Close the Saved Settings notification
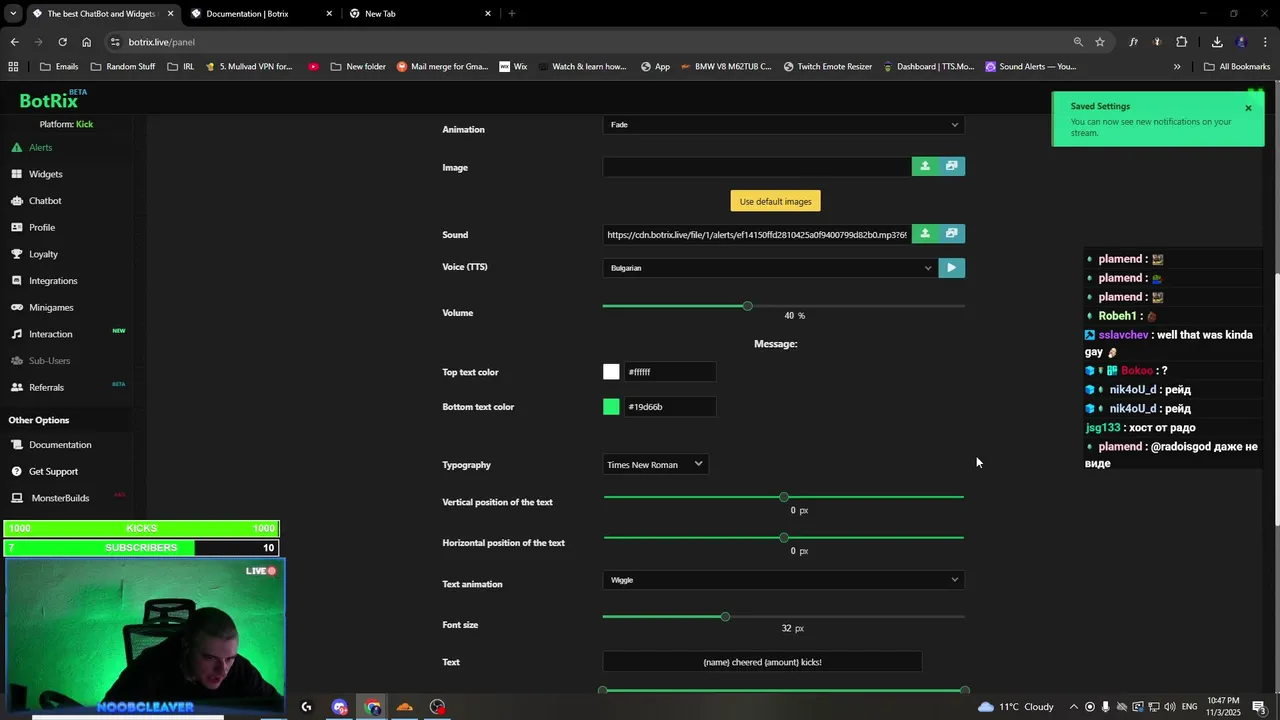Viewport: 1280px width, 720px height. click(x=1248, y=108)
